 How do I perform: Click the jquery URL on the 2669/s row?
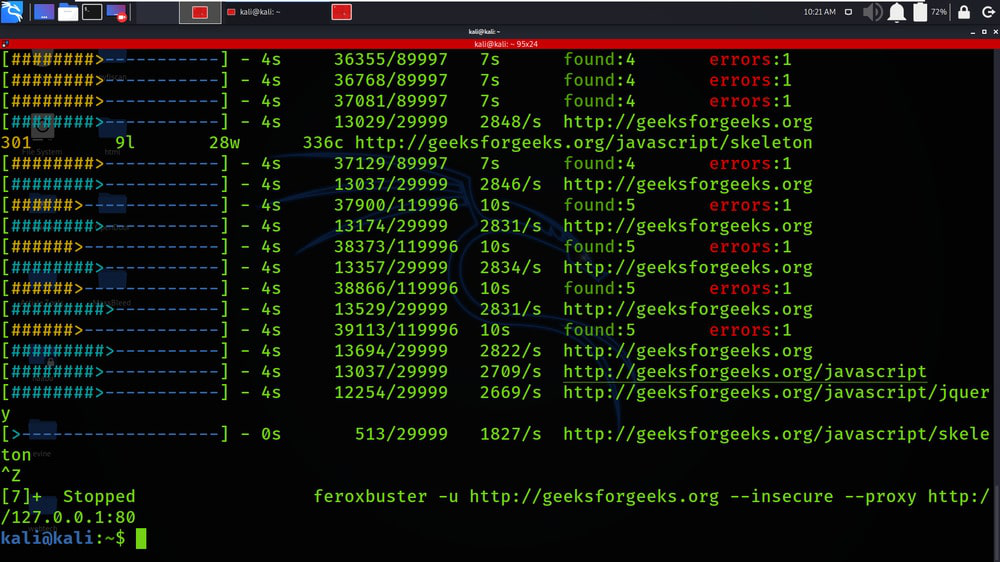776,392
